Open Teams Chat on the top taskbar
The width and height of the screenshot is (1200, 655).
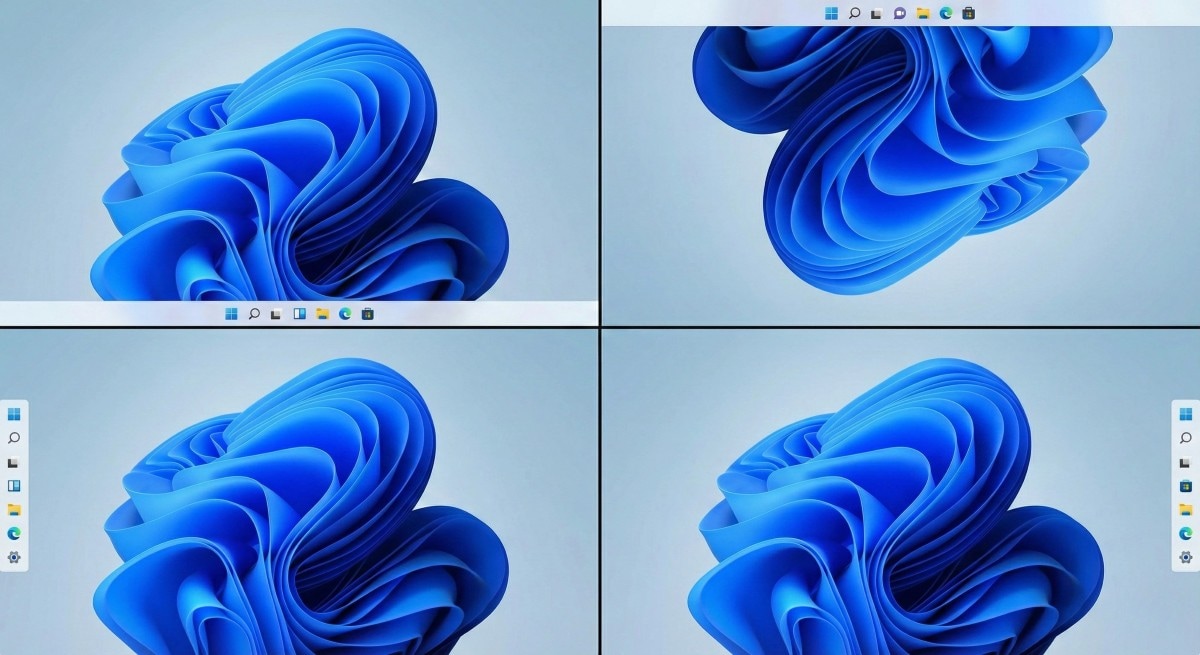900,13
